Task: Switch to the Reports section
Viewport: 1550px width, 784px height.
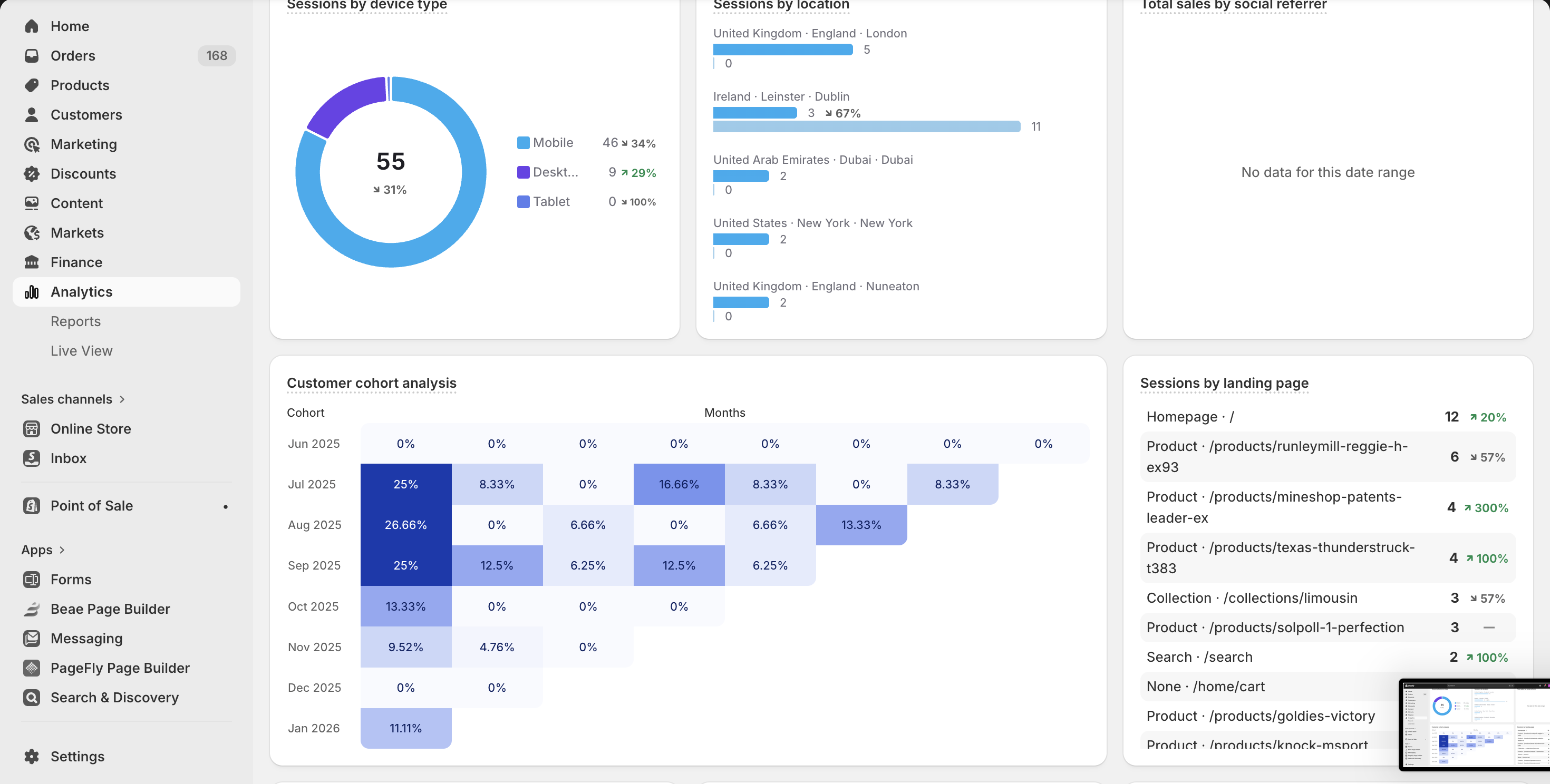Action: (x=76, y=321)
